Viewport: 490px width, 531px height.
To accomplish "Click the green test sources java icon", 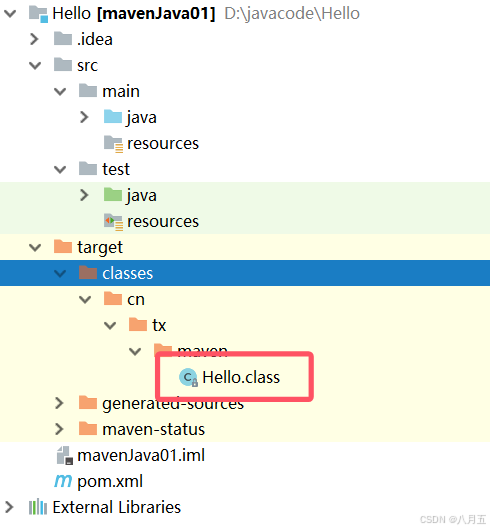I will tap(113, 194).
